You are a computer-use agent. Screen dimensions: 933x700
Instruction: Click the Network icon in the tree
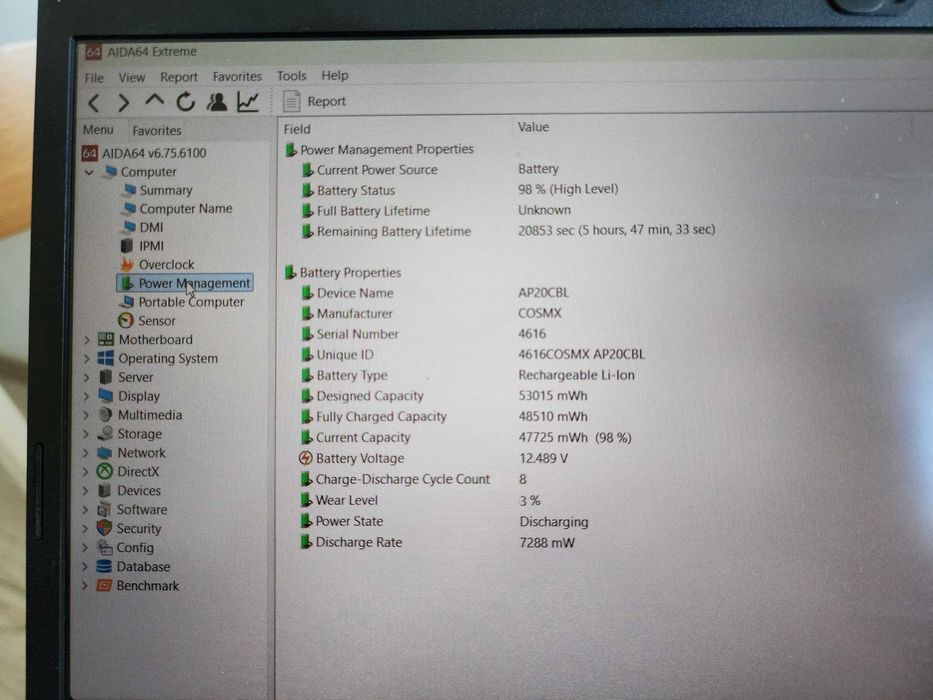point(105,453)
